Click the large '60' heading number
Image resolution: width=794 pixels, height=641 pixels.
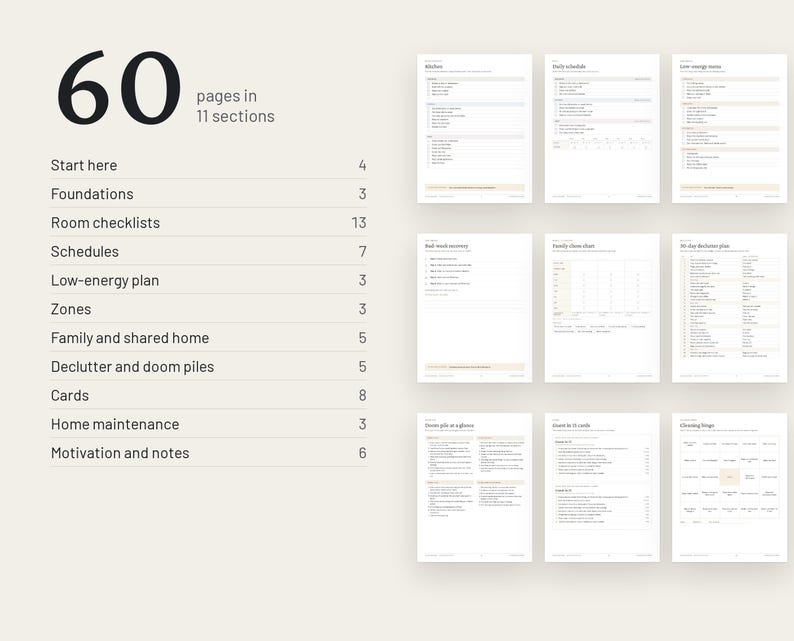pyautogui.click(x=119, y=87)
